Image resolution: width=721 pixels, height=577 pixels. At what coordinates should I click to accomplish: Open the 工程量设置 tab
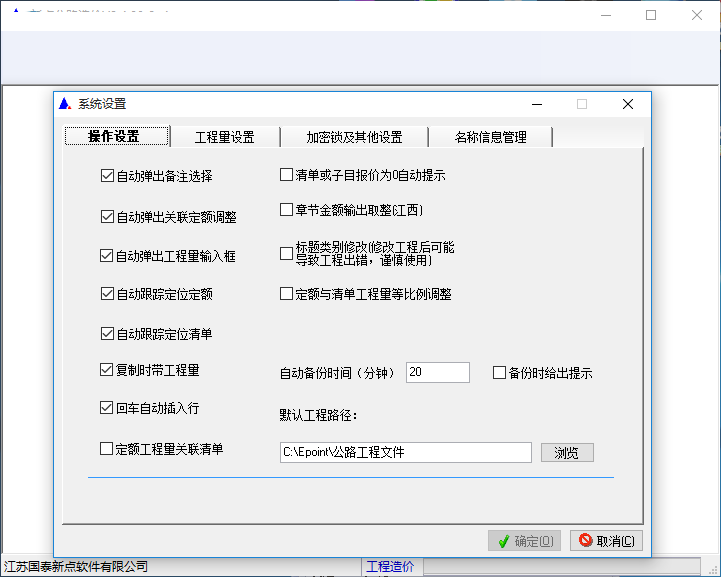225,137
